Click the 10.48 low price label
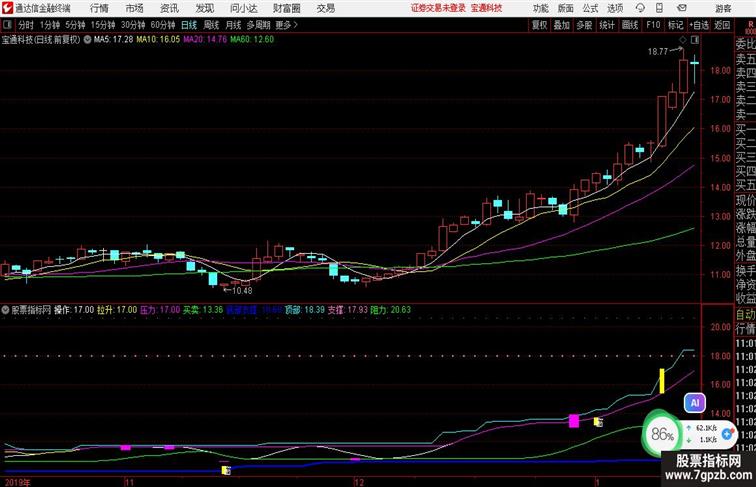This screenshot has width=756, height=487. [x=242, y=291]
